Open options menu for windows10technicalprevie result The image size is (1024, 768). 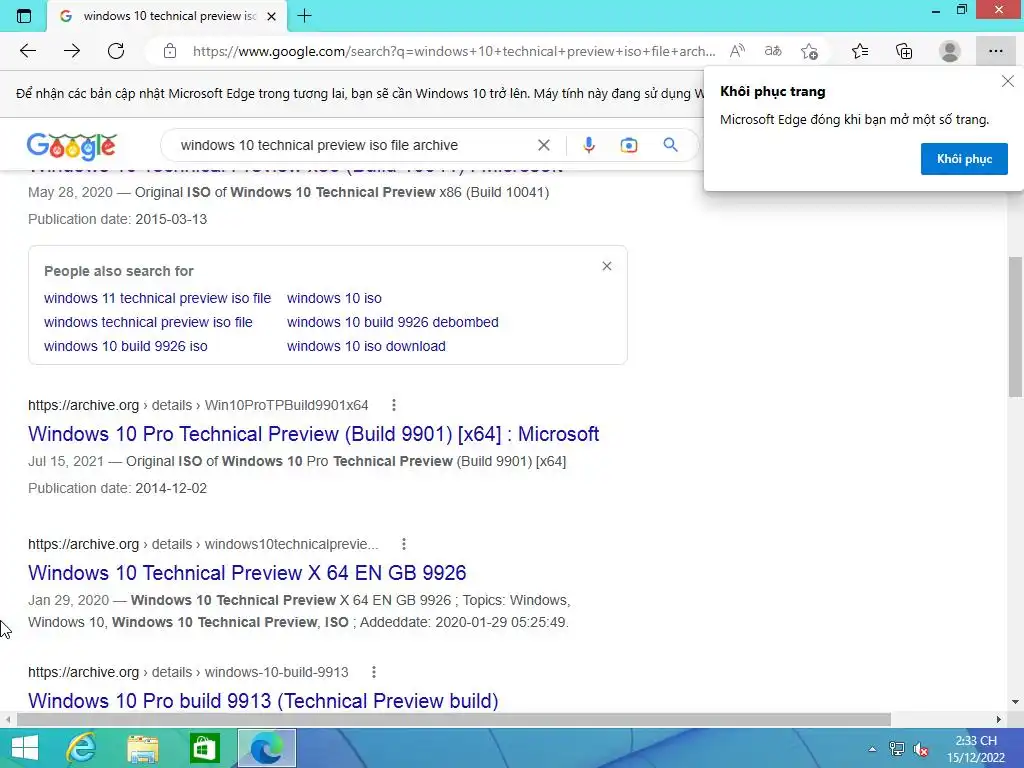tap(404, 544)
